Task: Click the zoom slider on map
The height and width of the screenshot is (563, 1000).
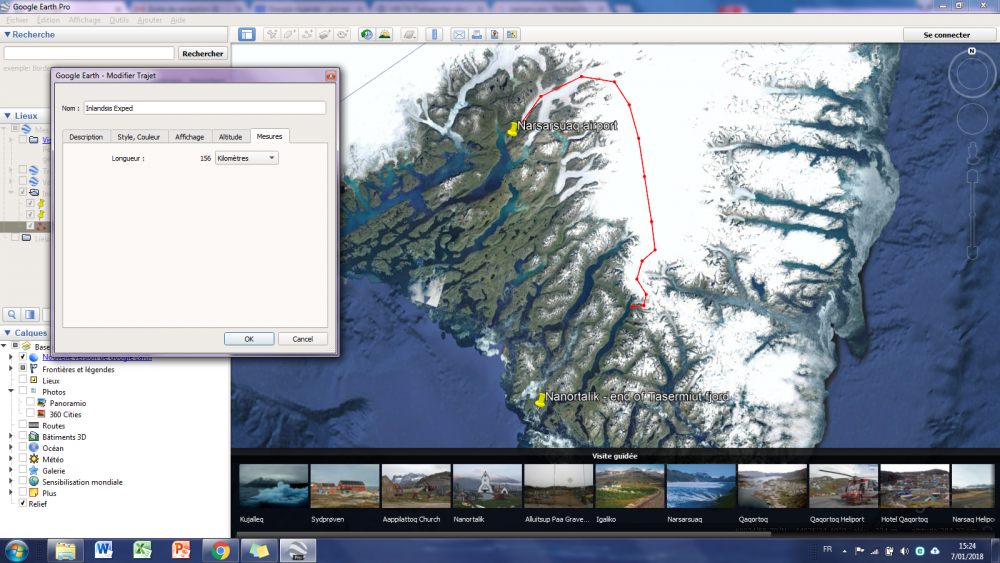Action: (973, 215)
